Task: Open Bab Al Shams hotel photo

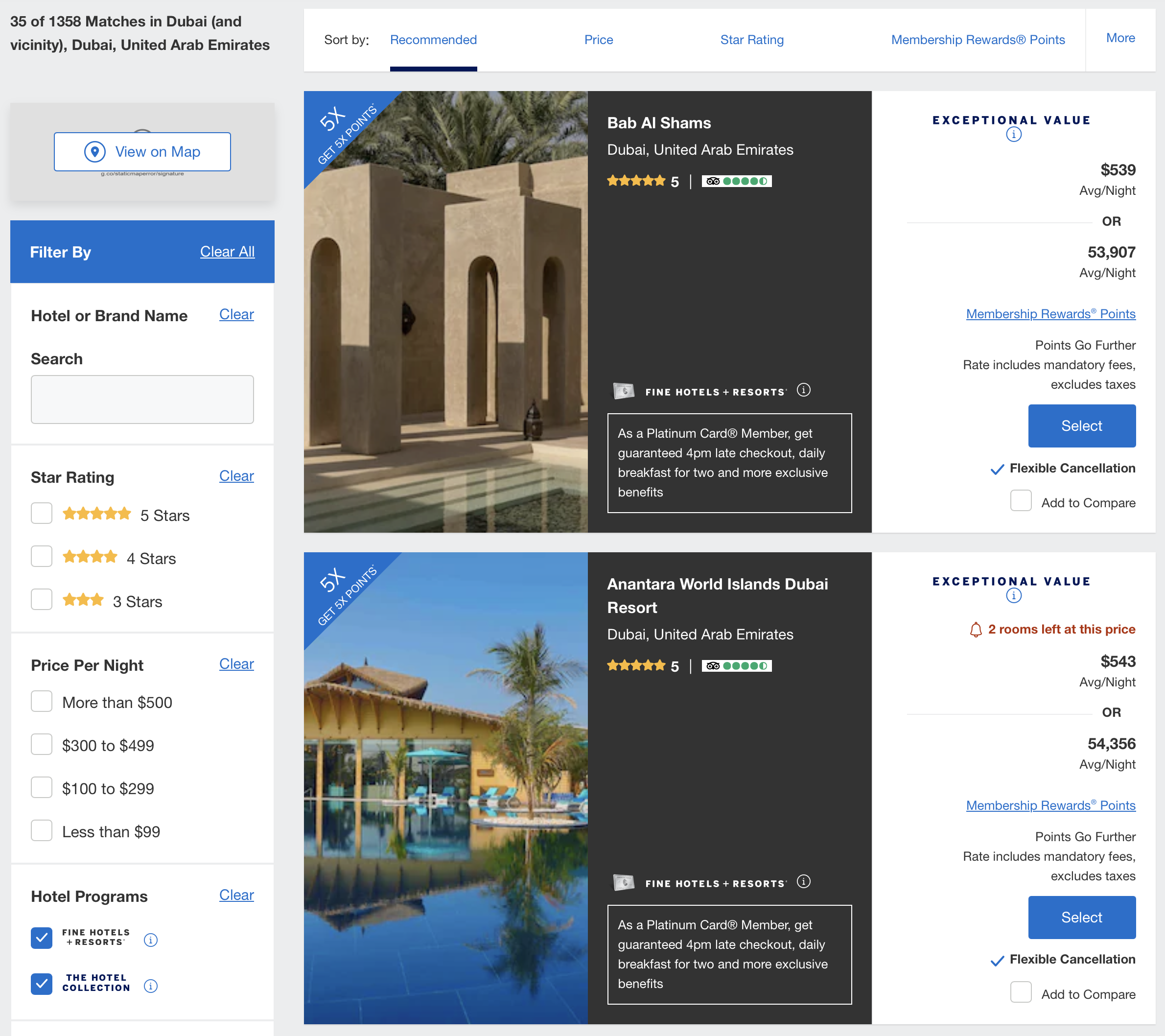Action: [446, 312]
